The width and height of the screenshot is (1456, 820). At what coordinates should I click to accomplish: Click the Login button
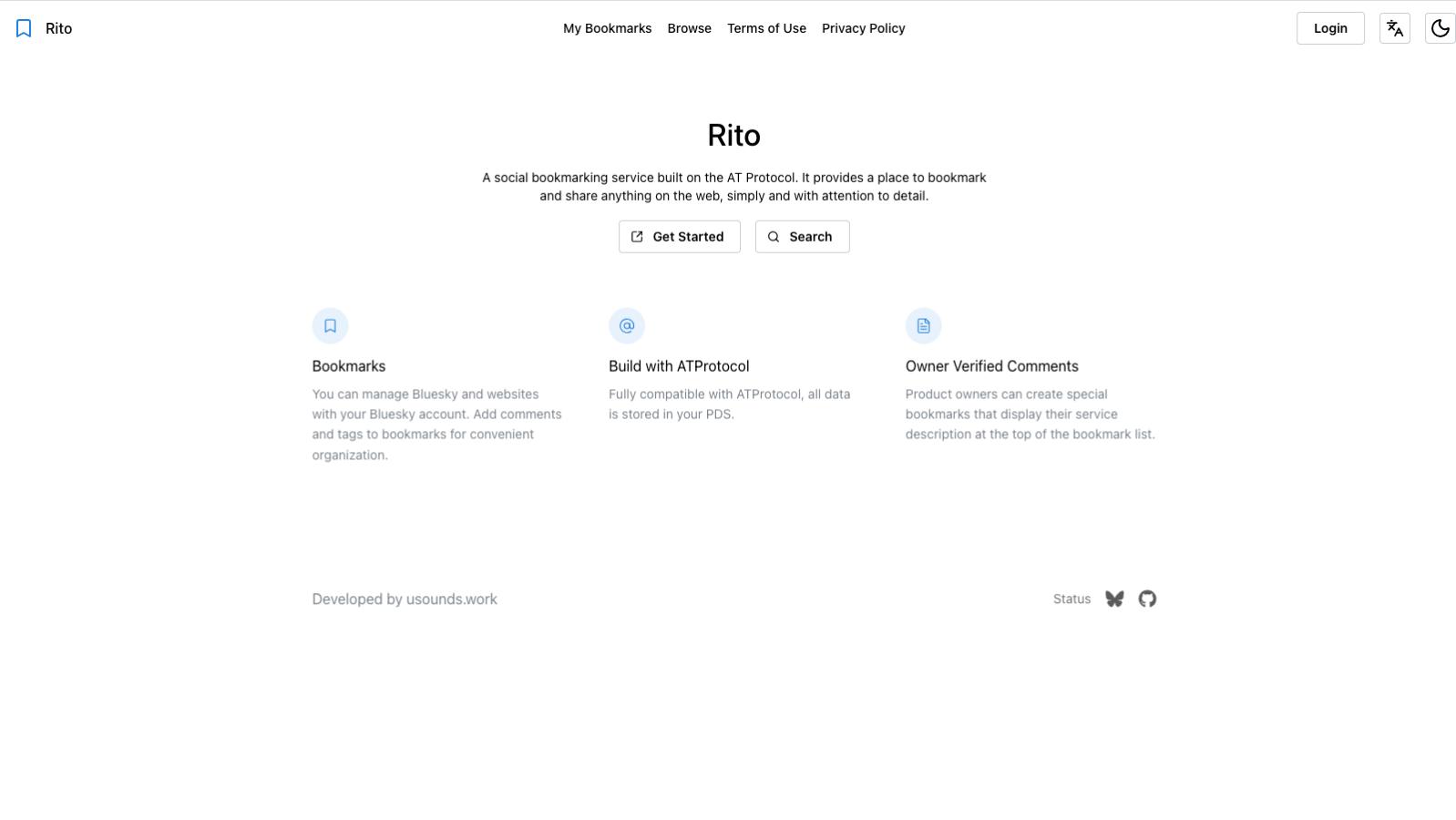[1330, 28]
